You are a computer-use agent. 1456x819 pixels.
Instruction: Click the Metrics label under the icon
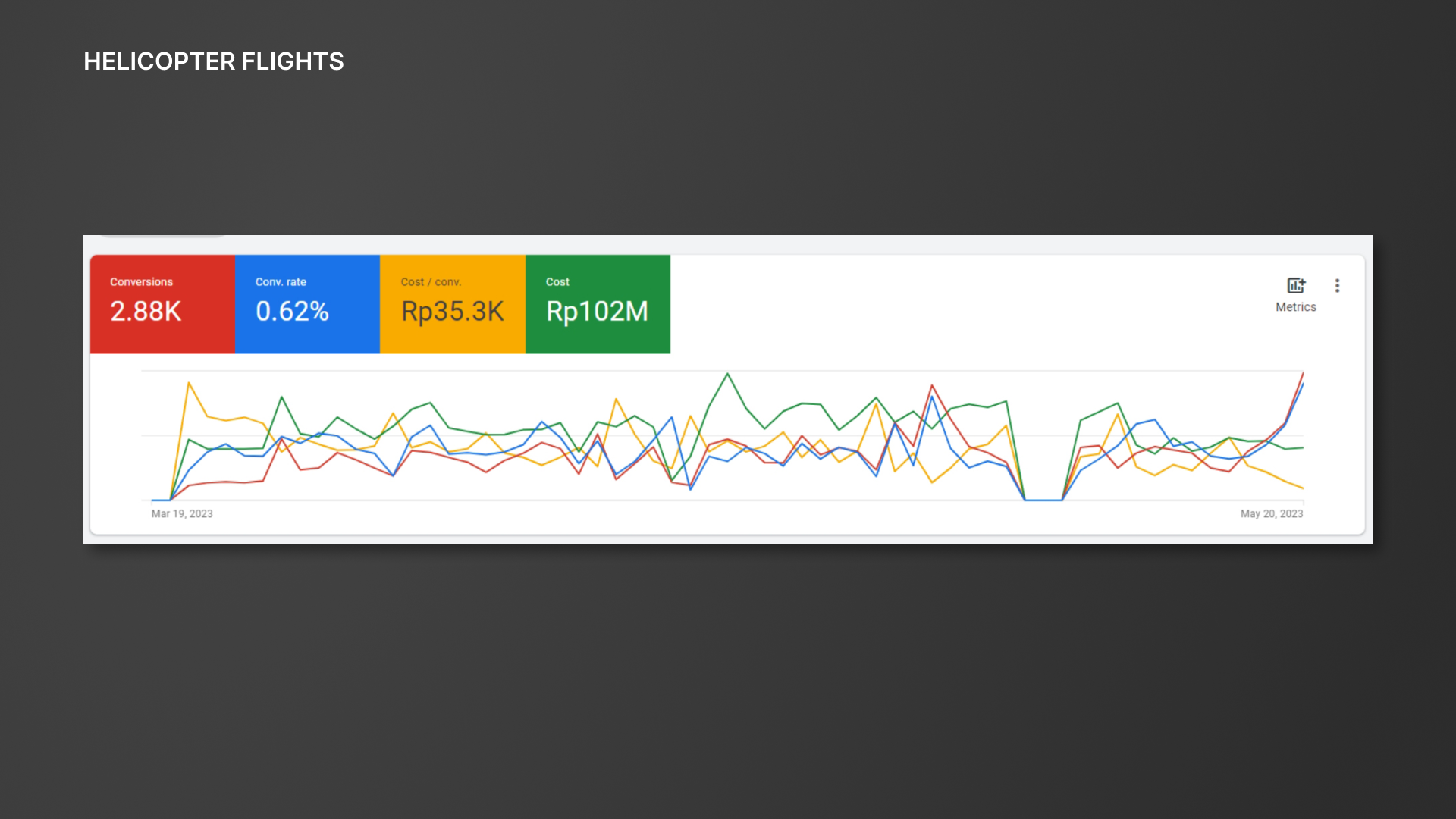tap(1295, 307)
